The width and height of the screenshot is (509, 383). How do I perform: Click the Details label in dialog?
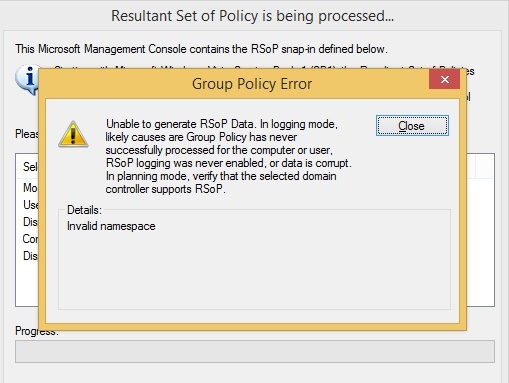pyautogui.click(x=84, y=210)
